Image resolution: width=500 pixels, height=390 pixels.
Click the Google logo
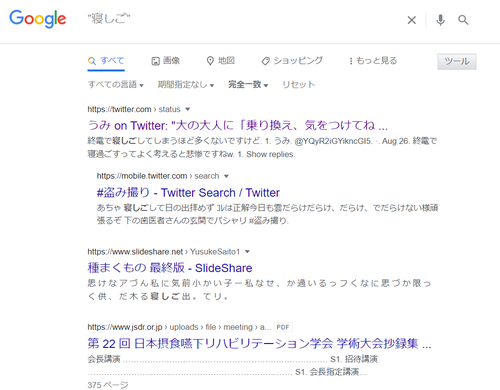tap(38, 19)
